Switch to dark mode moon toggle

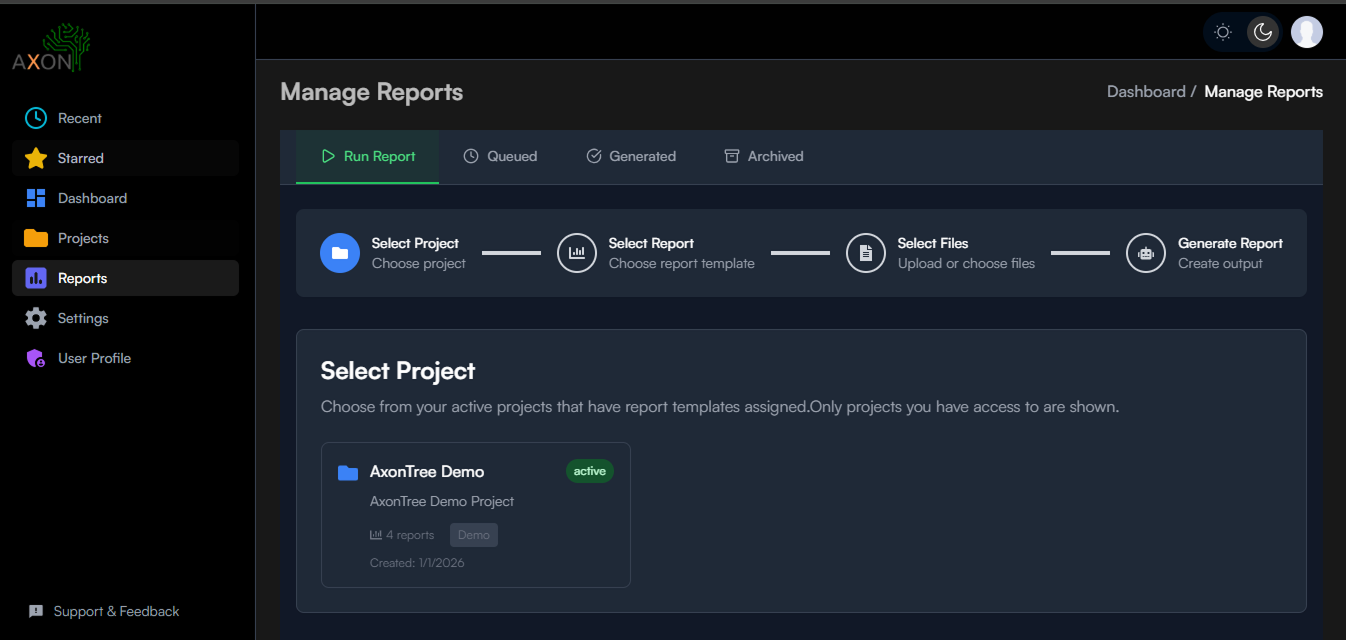click(1262, 32)
